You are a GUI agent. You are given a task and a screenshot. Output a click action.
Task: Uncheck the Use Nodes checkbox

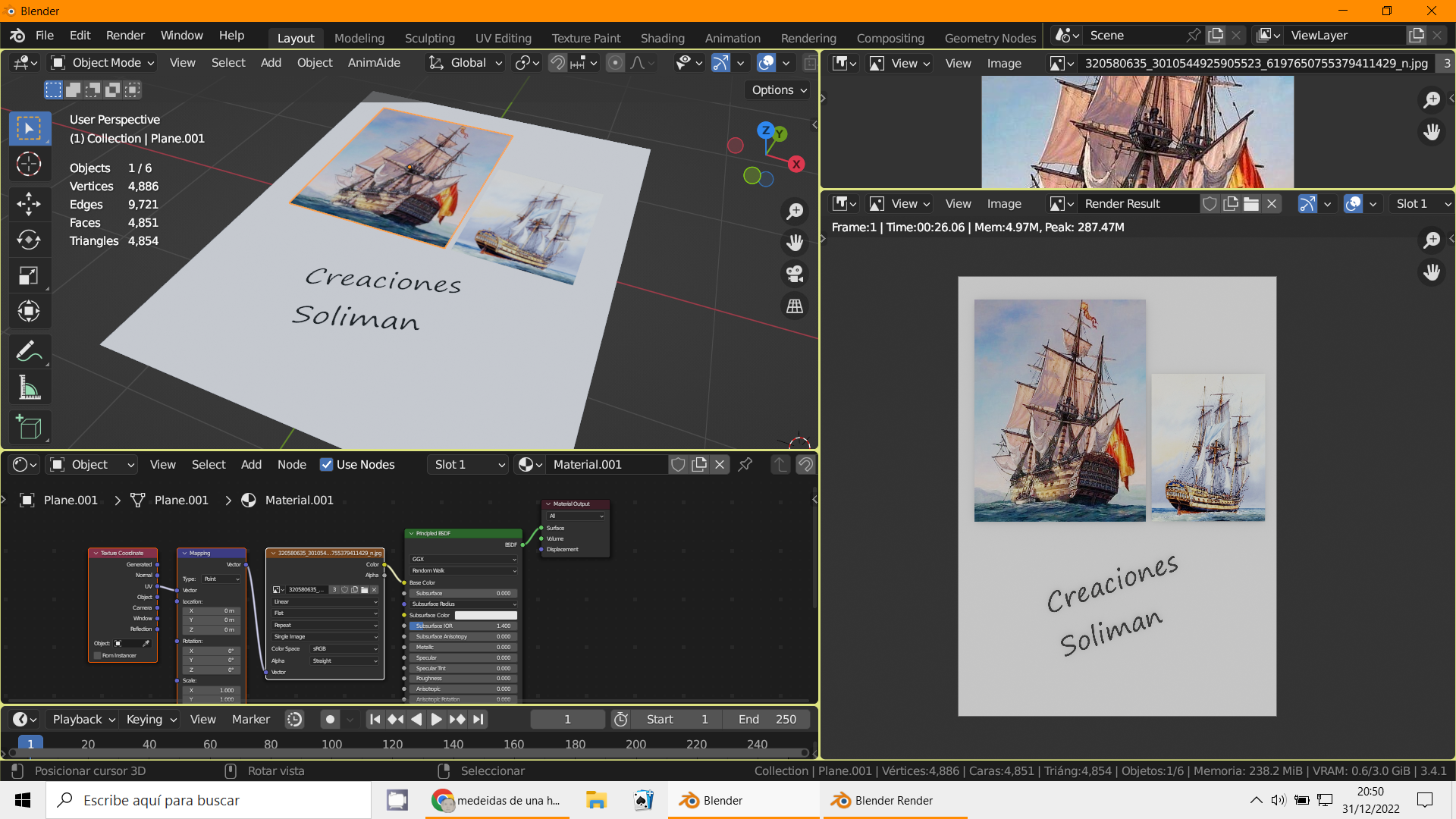[x=326, y=465]
